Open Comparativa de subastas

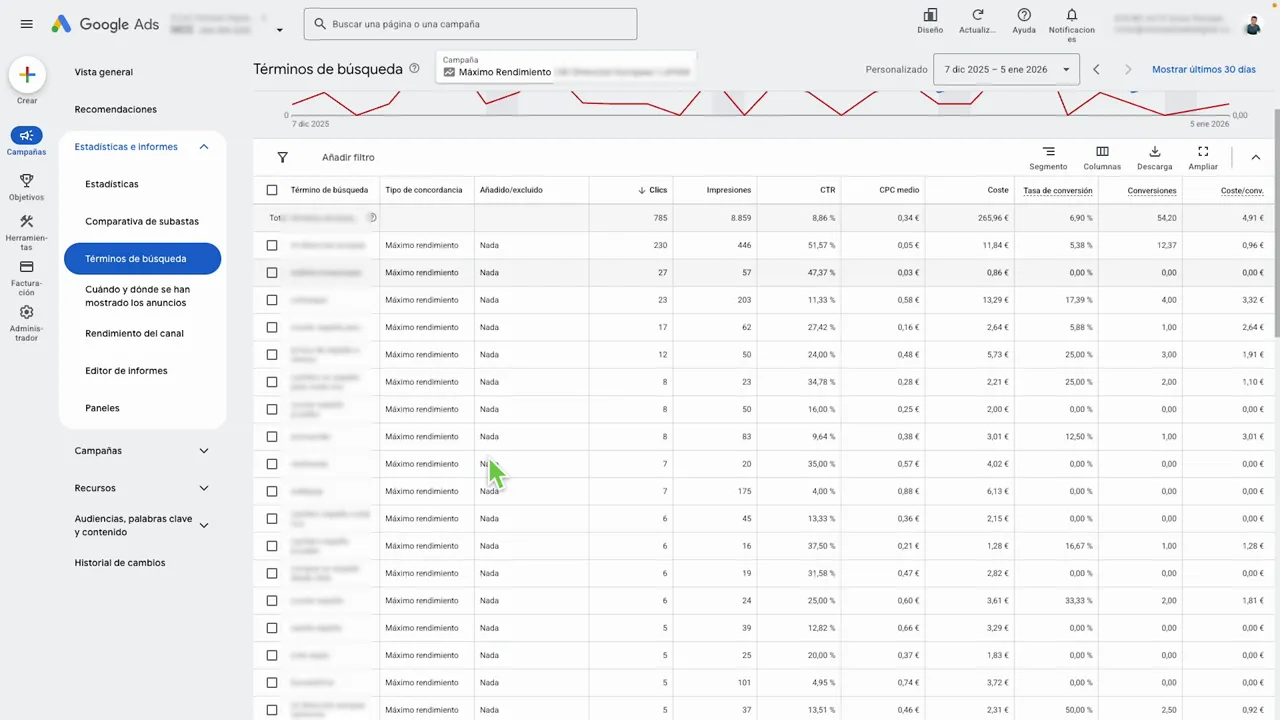point(142,221)
